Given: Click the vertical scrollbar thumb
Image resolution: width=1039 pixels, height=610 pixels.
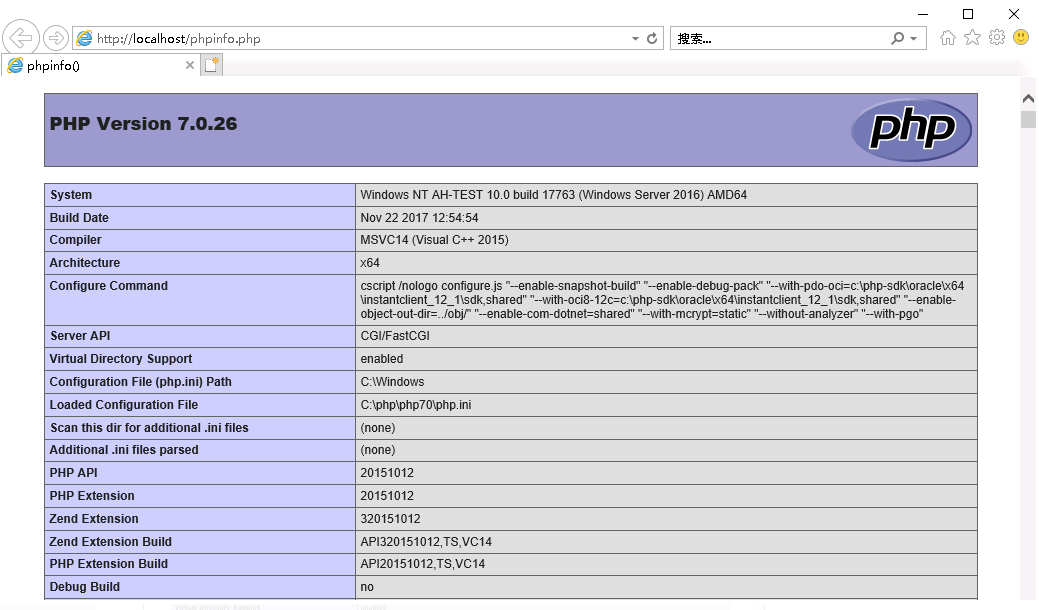Looking at the screenshot, I should click(1027, 120).
